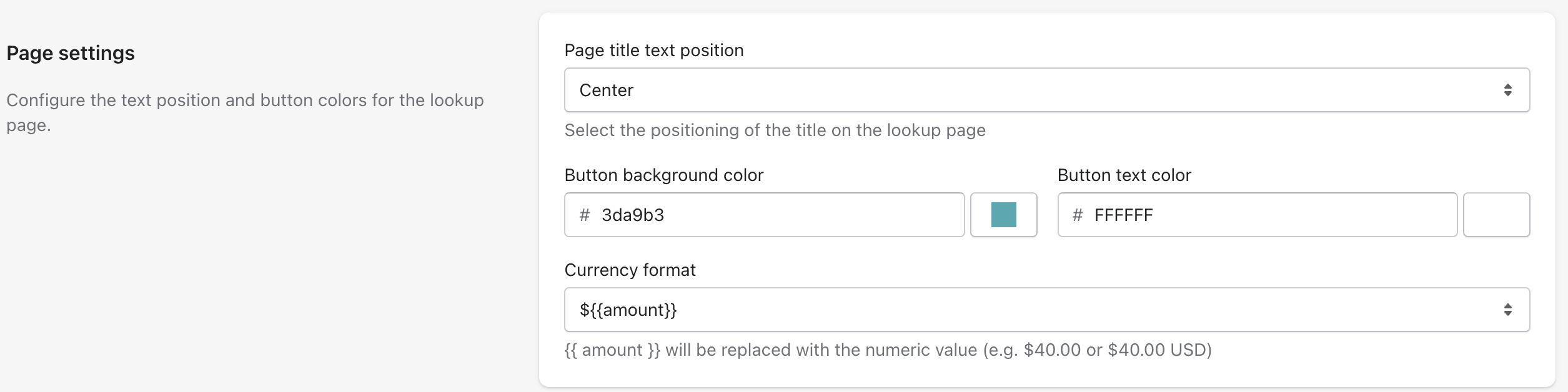The height and width of the screenshot is (392, 1568).
Task: Click the amount replacement hint text
Action: coord(888,350)
